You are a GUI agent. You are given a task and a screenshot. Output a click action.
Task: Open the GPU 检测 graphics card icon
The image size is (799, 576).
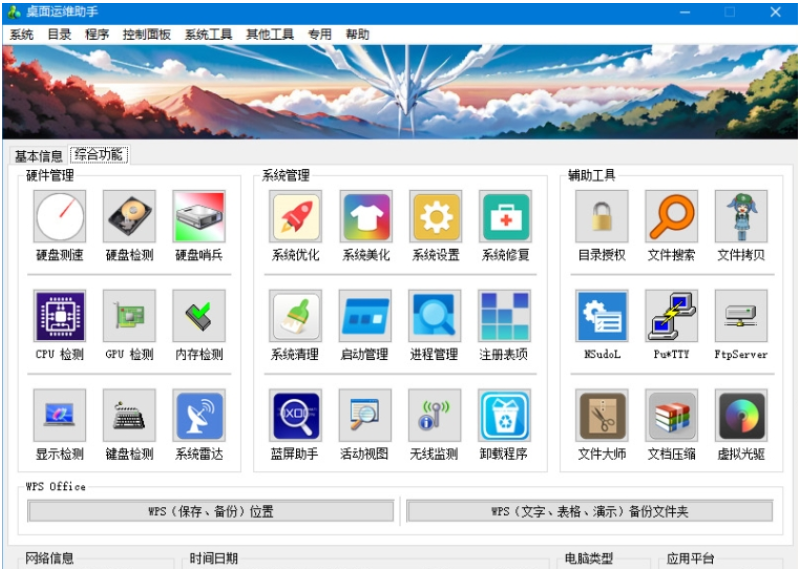(129, 316)
